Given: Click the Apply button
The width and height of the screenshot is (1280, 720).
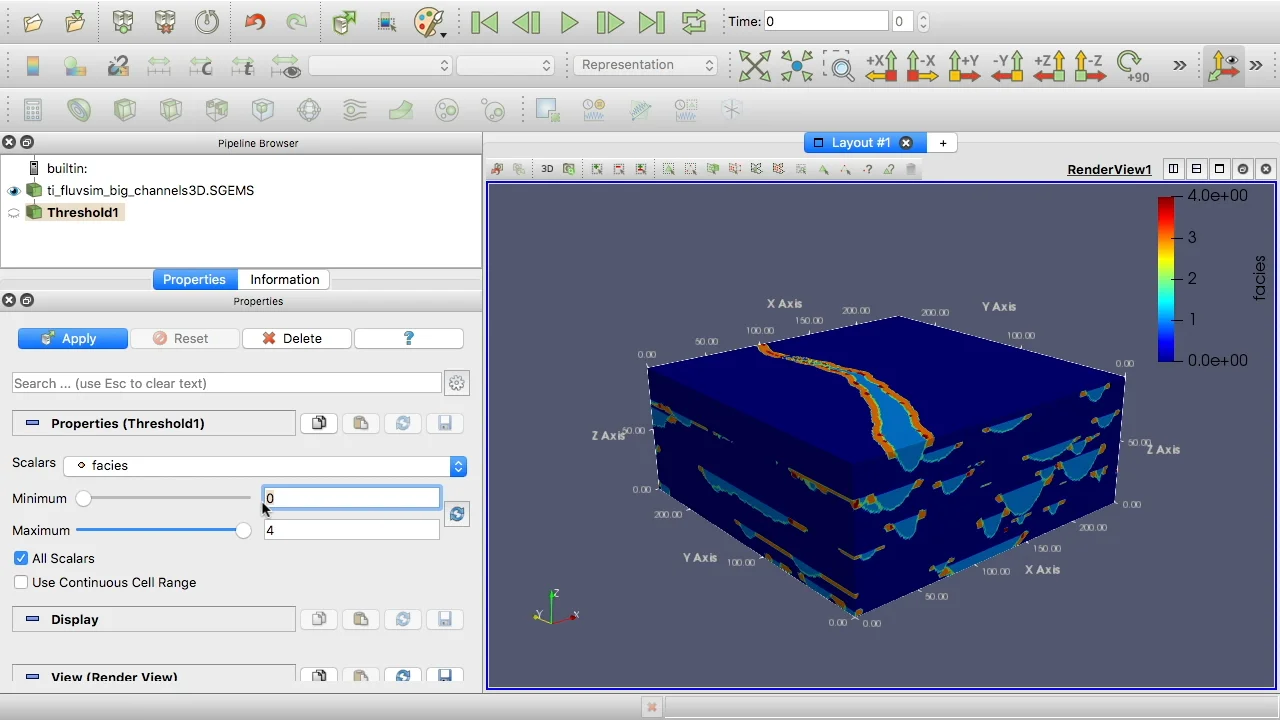Looking at the screenshot, I should [73, 339].
